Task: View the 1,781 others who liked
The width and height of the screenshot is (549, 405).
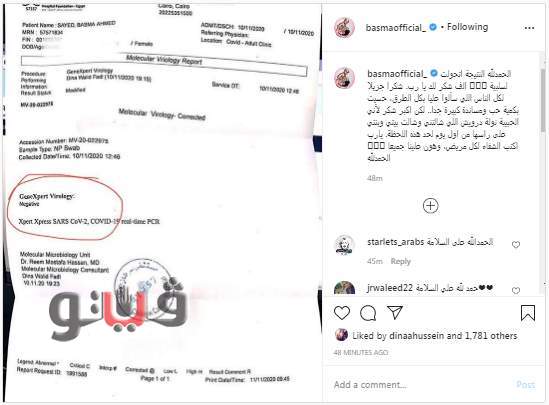Action: (x=491, y=336)
